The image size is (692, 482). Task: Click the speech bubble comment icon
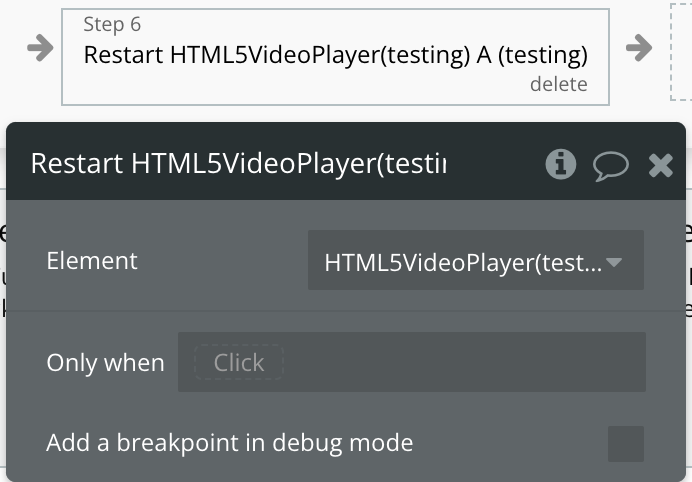click(x=611, y=166)
